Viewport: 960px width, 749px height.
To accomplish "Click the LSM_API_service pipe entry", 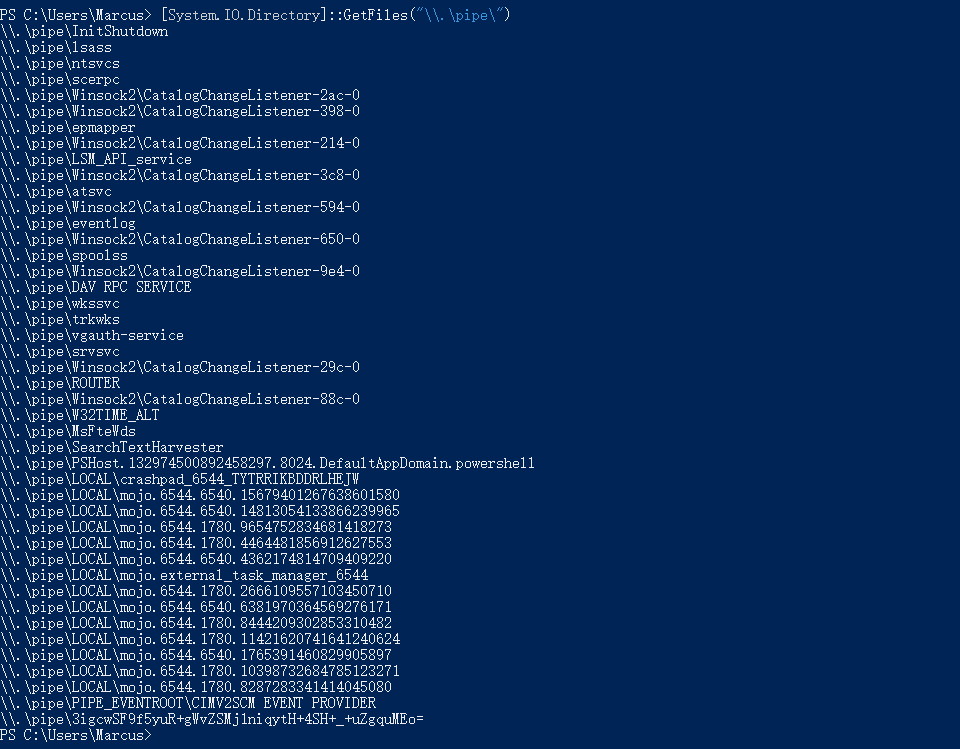I will [96, 159].
